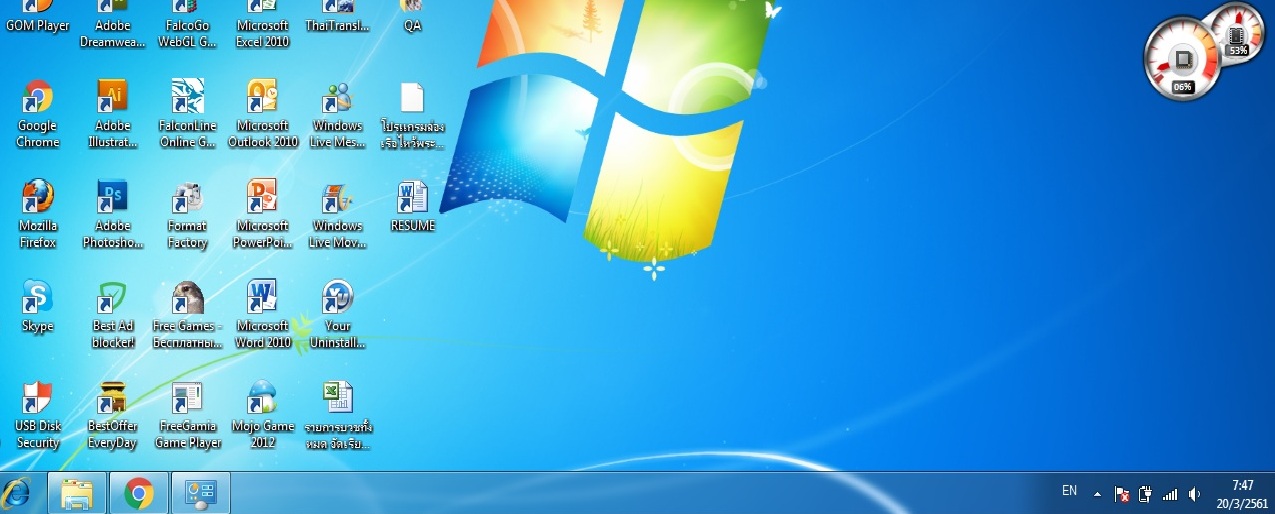Viewport: 1275px width, 514px height.
Task: Select the BestOffer EveryDay icon
Action: (x=112, y=397)
